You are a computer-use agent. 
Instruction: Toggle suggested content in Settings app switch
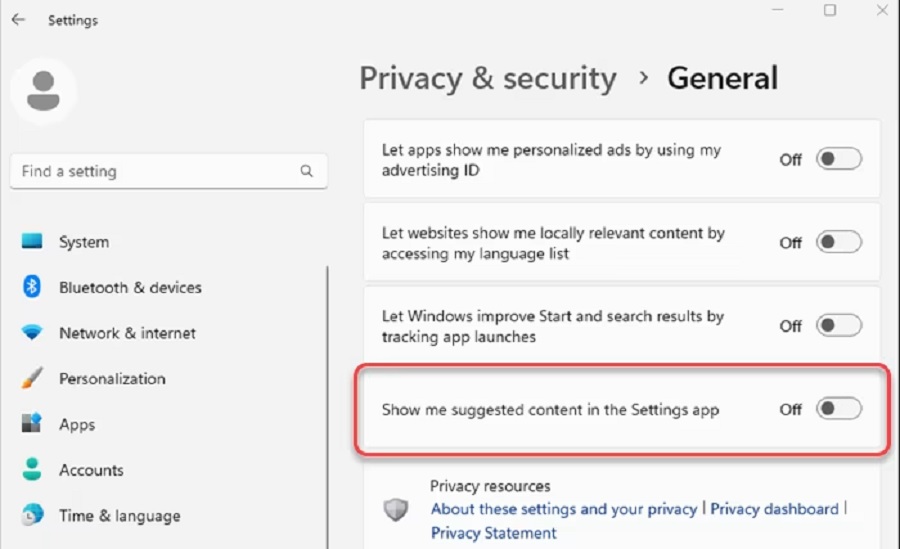pos(839,409)
